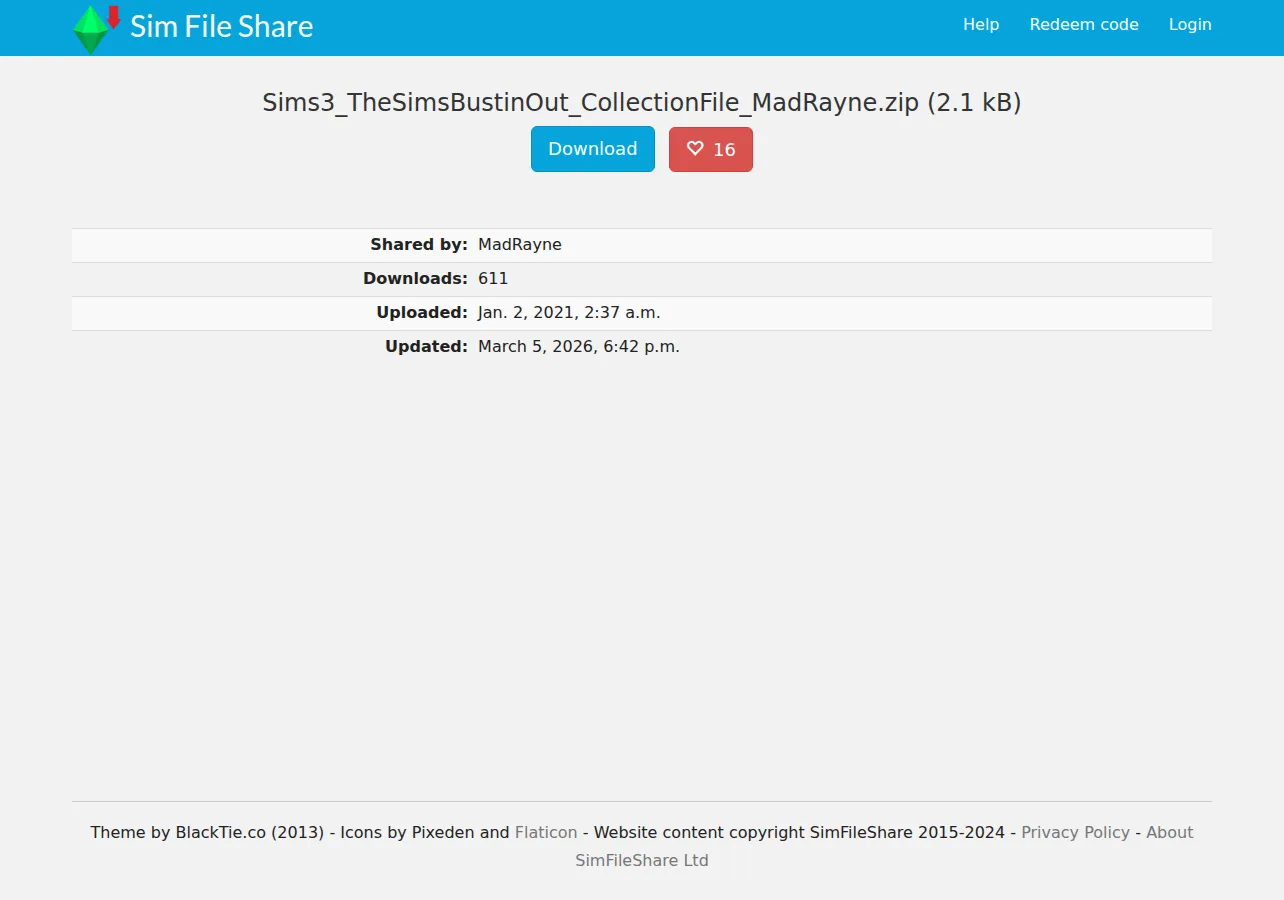Go to Redeem code page
Screen dimensions: 1284x900
pos(1084,25)
